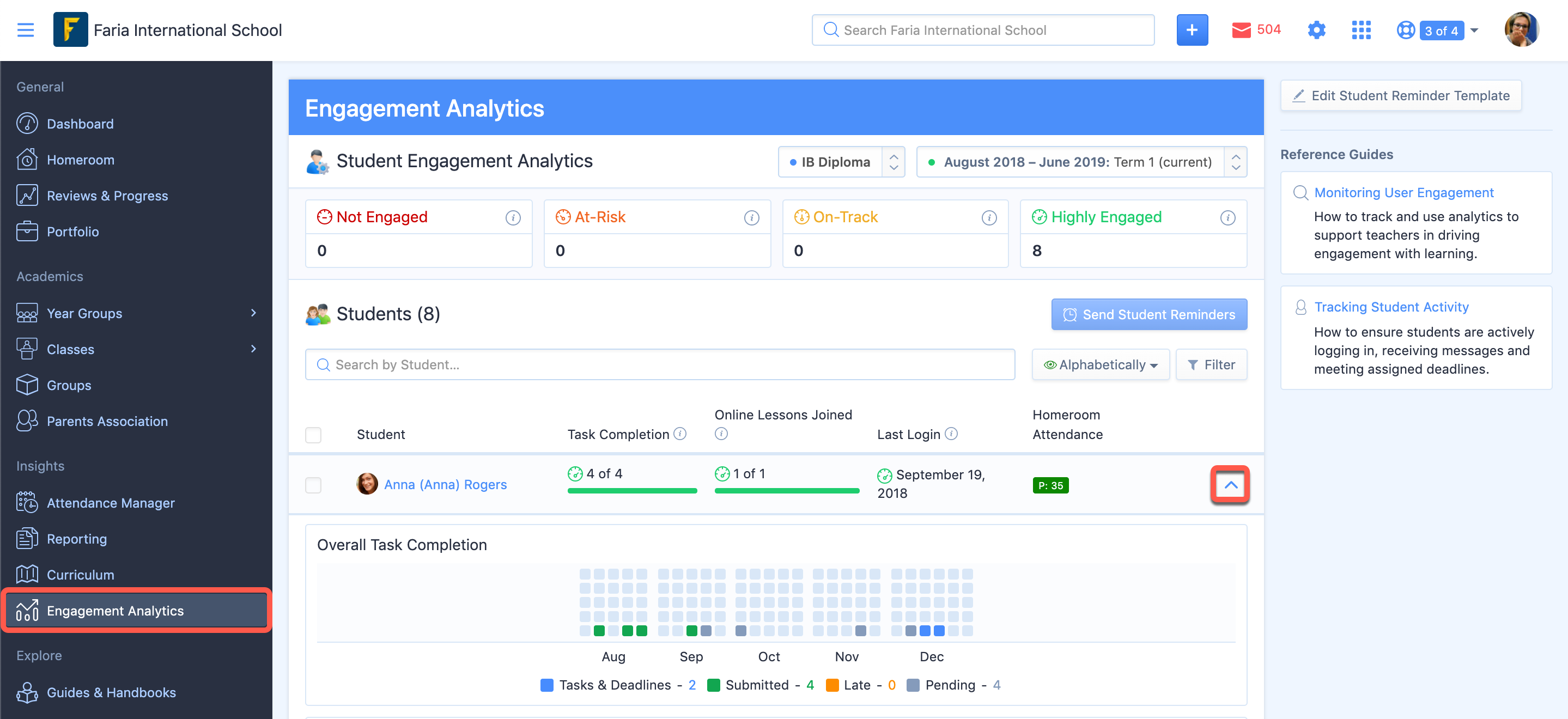Screen dimensions: 1568x719
Task: Open Monitoring User Engagement guide link
Action: pyautogui.click(x=1403, y=192)
